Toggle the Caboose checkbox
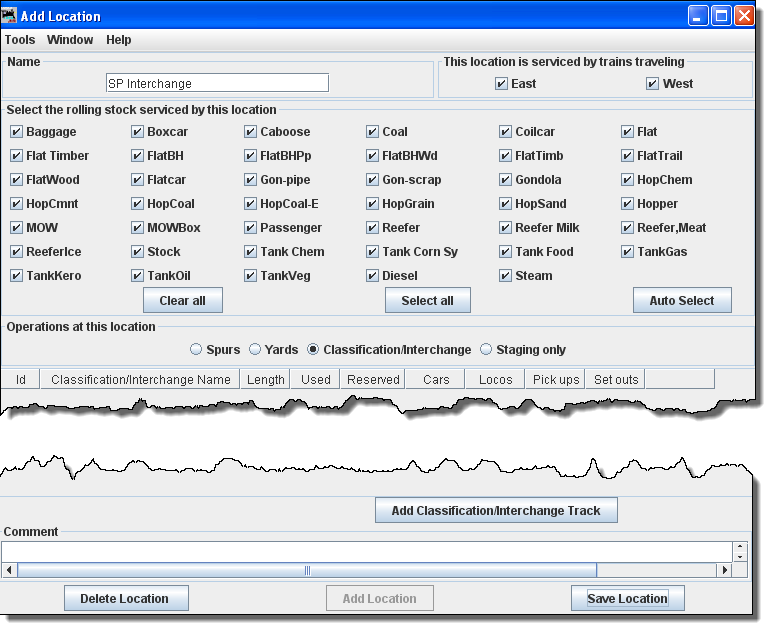Viewport: 772px width, 640px height. click(x=252, y=132)
